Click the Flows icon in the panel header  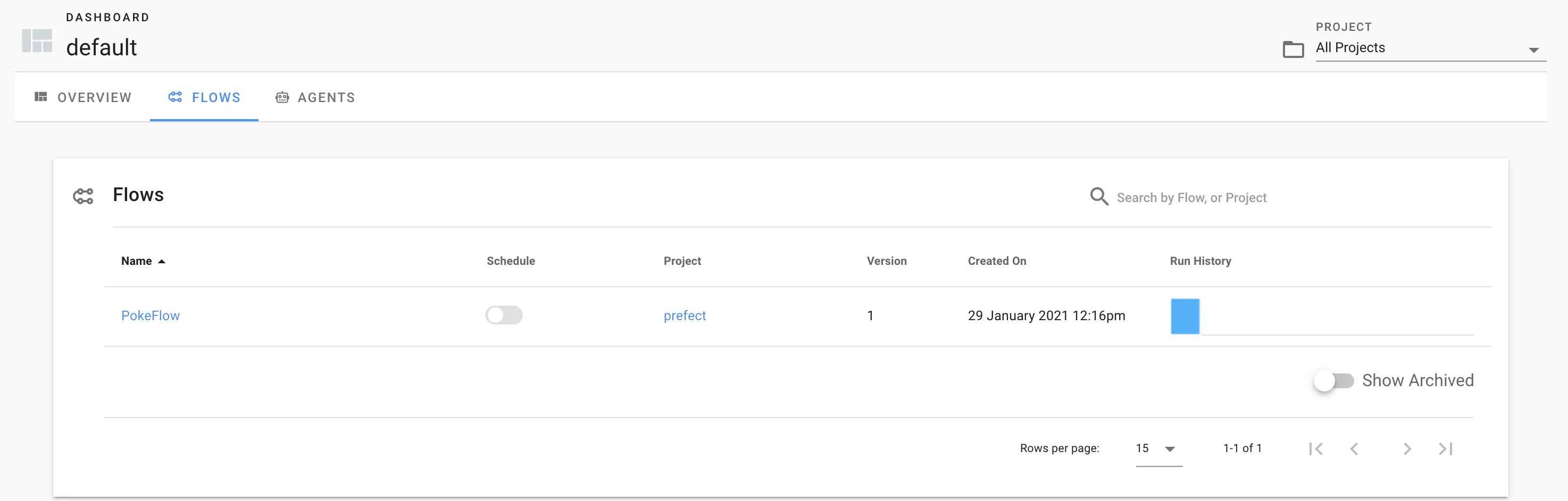pyautogui.click(x=85, y=195)
